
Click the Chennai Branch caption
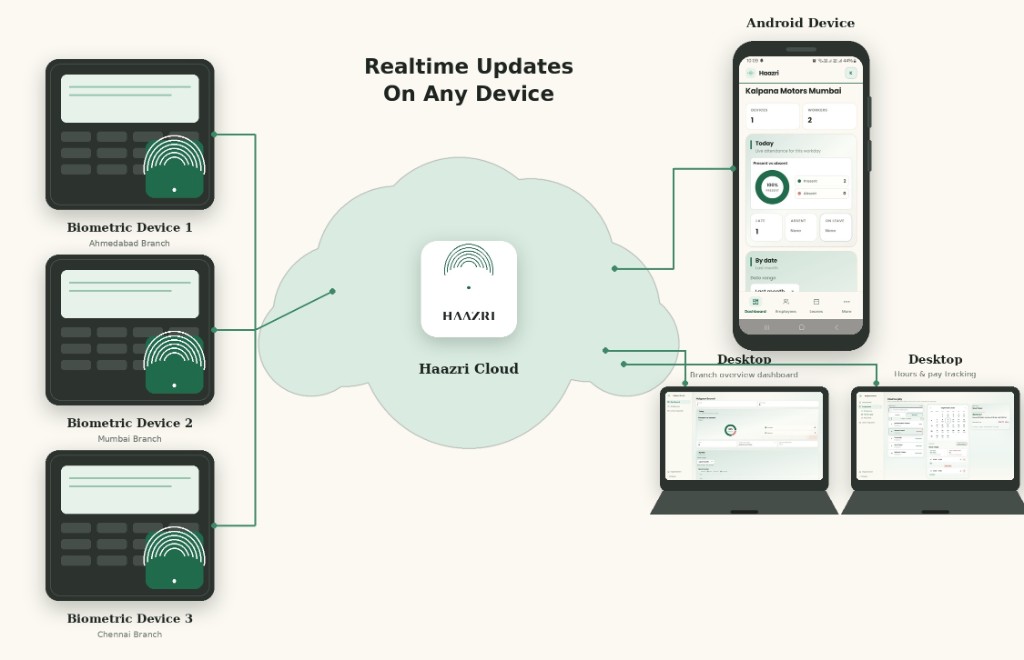point(129,634)
